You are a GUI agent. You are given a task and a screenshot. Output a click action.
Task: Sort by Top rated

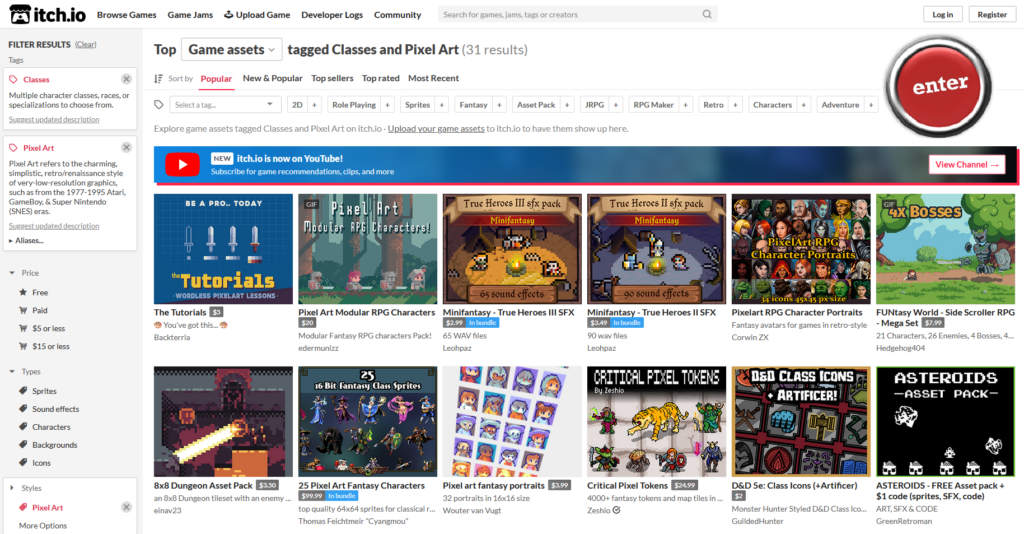point(381,78)
